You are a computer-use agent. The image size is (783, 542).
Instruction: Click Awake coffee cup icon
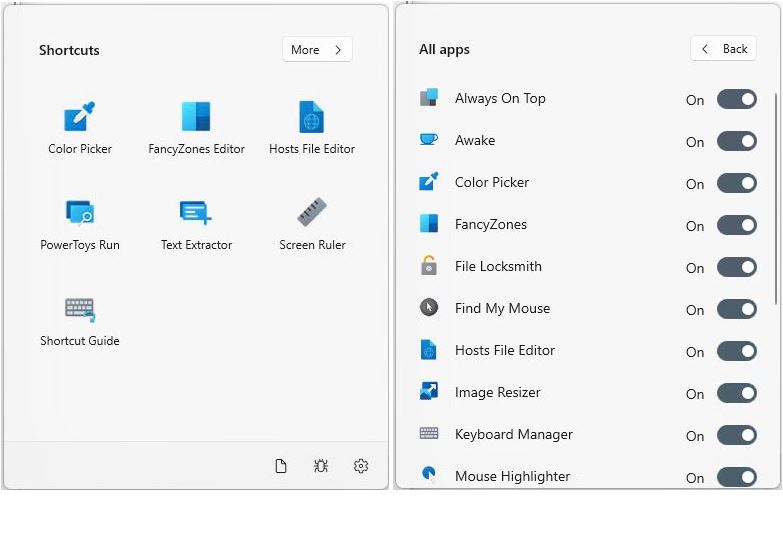428,139
